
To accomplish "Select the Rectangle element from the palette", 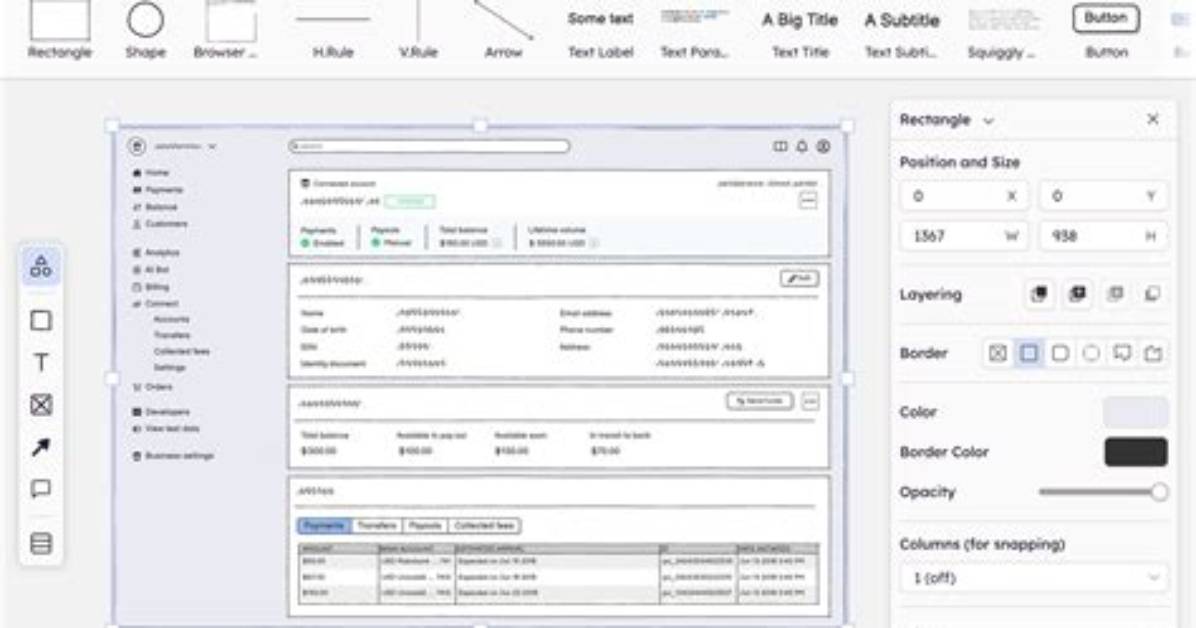I will (59, 31).
